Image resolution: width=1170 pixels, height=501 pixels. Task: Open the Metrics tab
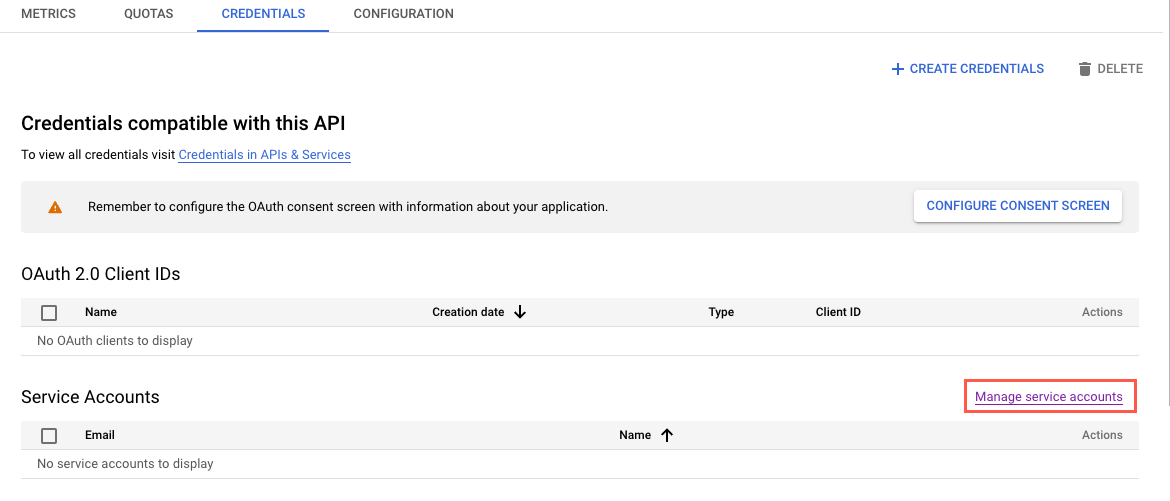click(x=48, y=14)
